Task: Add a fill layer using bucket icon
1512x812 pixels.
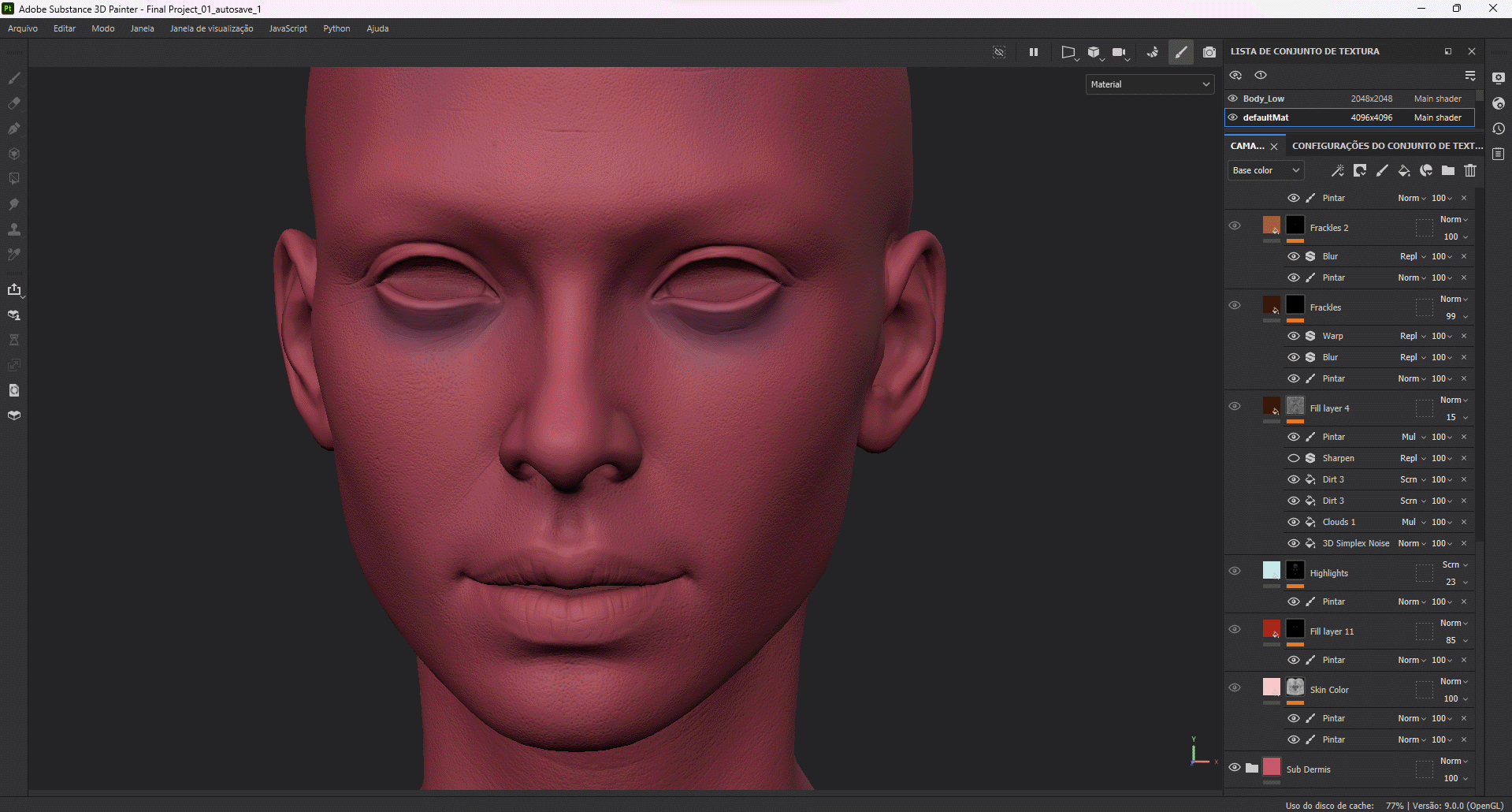Action: click(1404, 170)
